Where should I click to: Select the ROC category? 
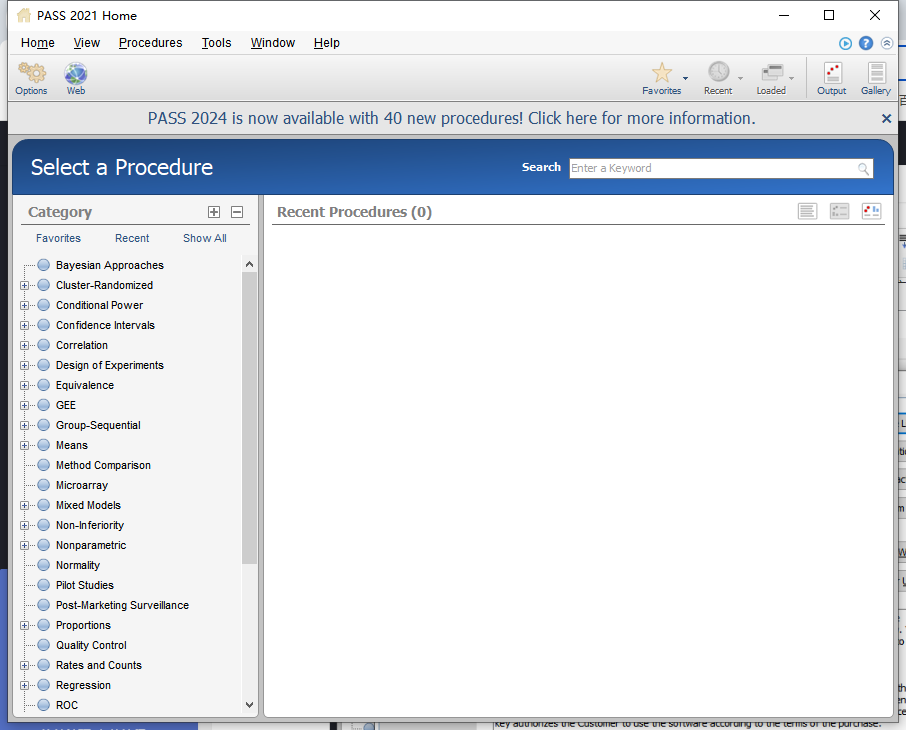(x=66, y=705)
